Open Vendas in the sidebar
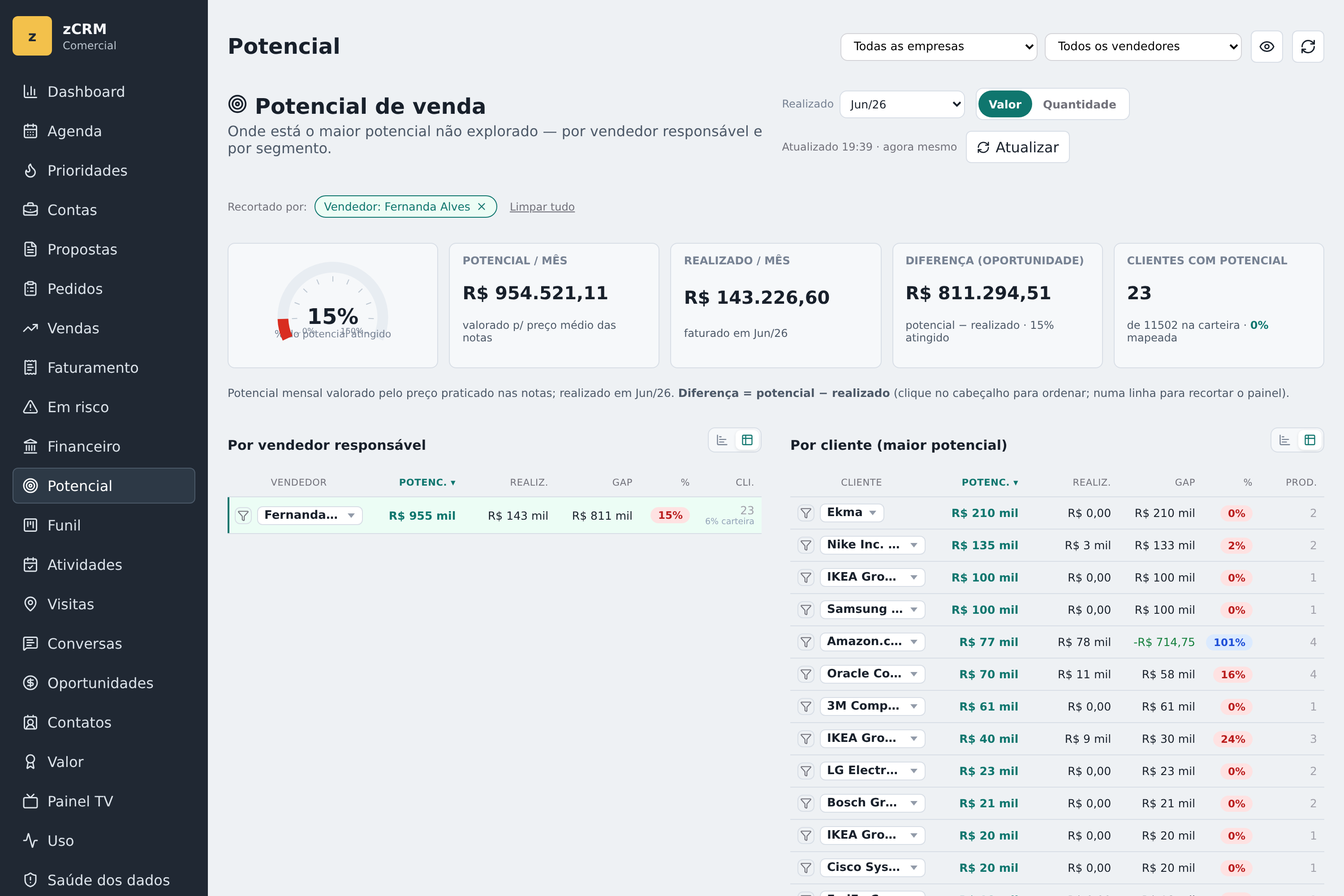This screenshot has height=896, width=1344. coord(103,328)
